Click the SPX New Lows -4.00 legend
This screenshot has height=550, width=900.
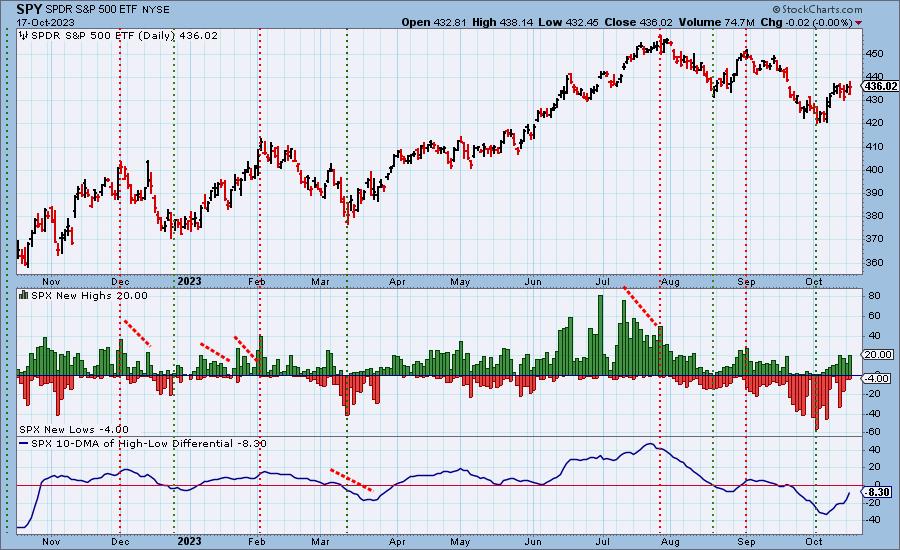74,429
